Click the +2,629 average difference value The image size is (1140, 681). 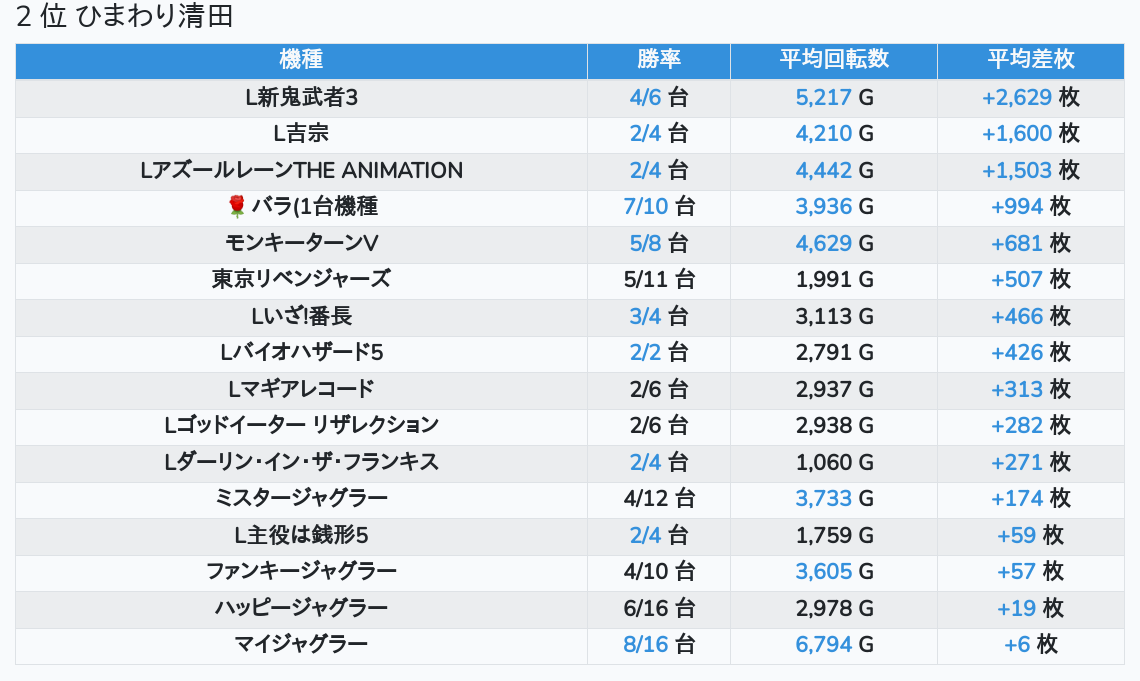pos(1016,97)
